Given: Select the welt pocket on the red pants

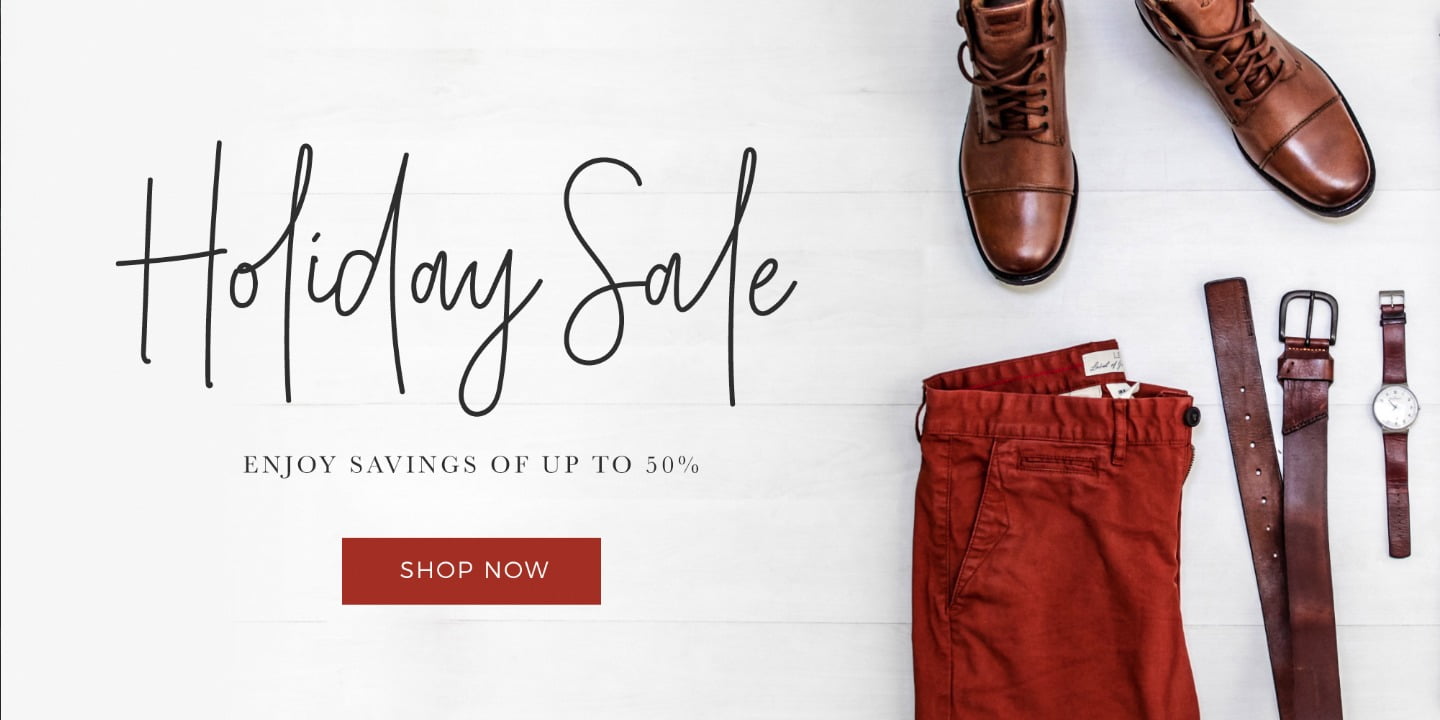Looking at the screenshot, I should pyautogui.click(x=1057, y=463).
